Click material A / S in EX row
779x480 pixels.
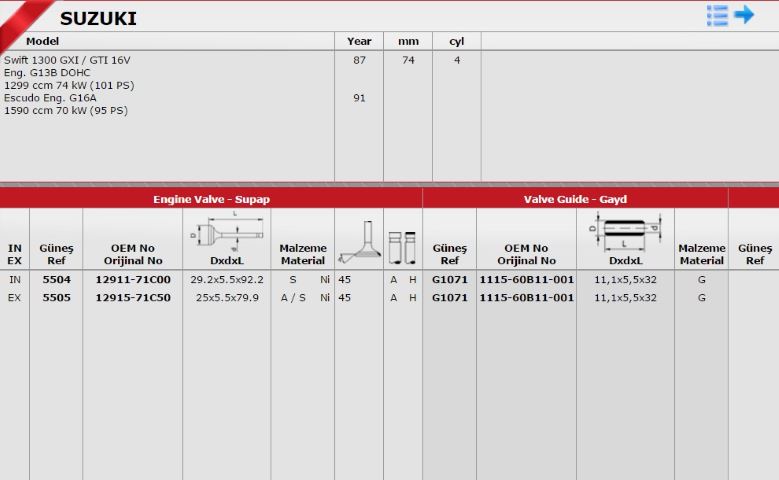(x=293, y=297)
